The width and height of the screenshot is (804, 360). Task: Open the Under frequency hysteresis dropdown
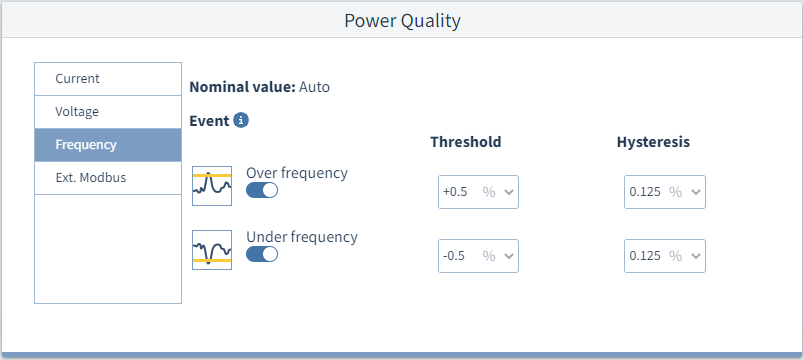[x=665, y=256]
